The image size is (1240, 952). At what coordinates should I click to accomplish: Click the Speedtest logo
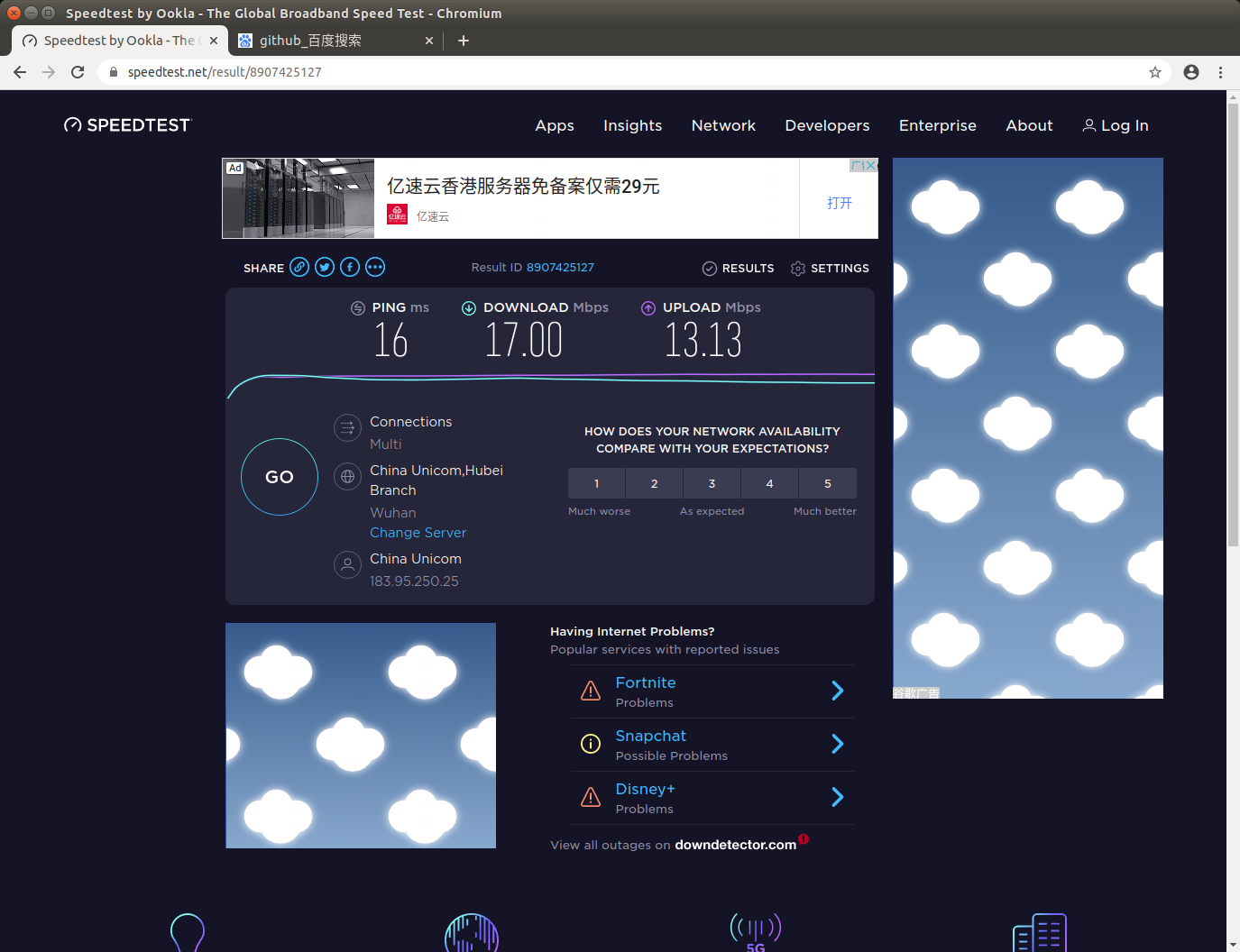point(127,124)
